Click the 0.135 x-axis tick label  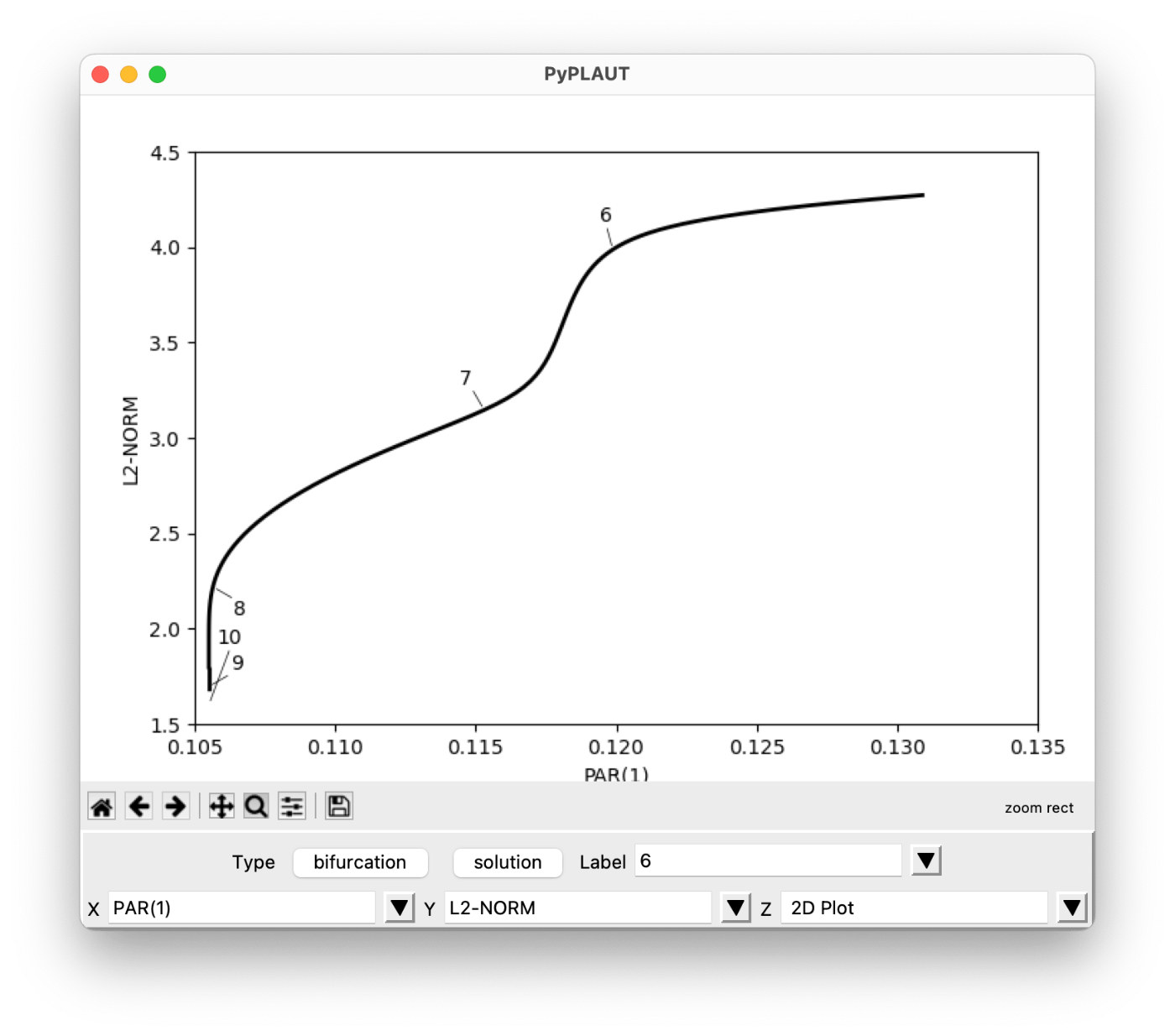click(1037, 747)
